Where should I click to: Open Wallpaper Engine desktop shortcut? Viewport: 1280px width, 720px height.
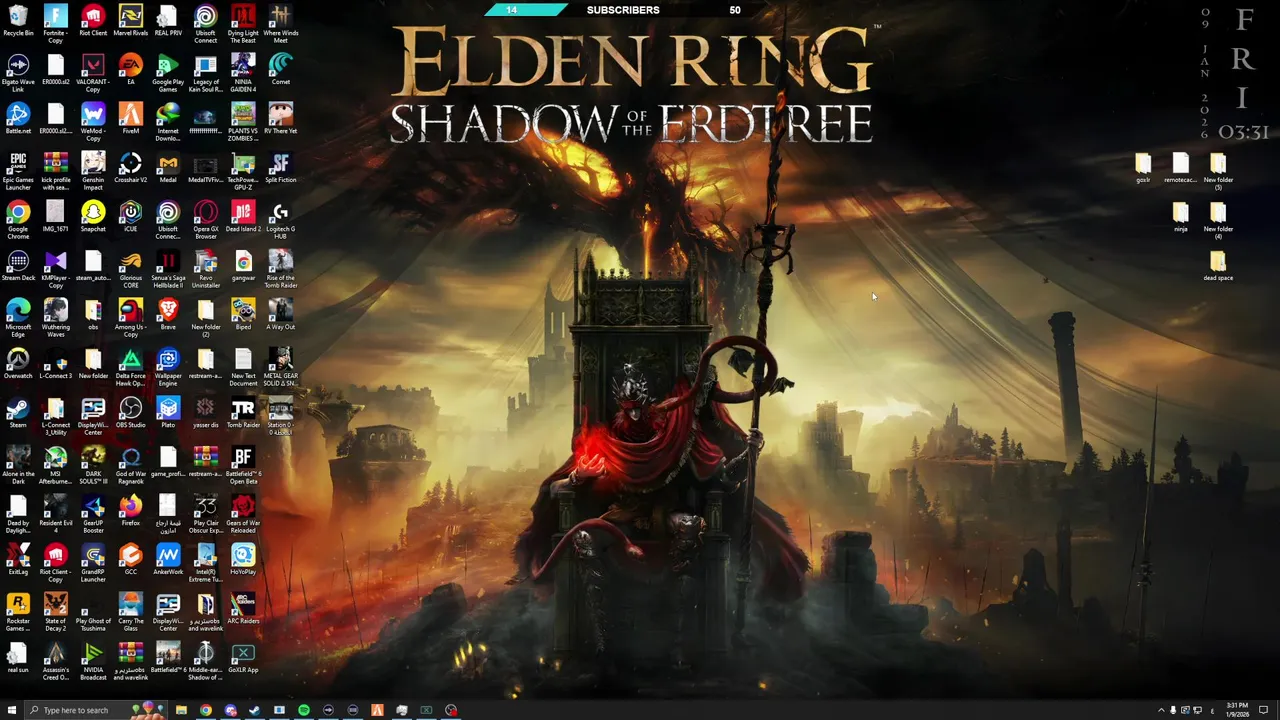click(168, 367)
